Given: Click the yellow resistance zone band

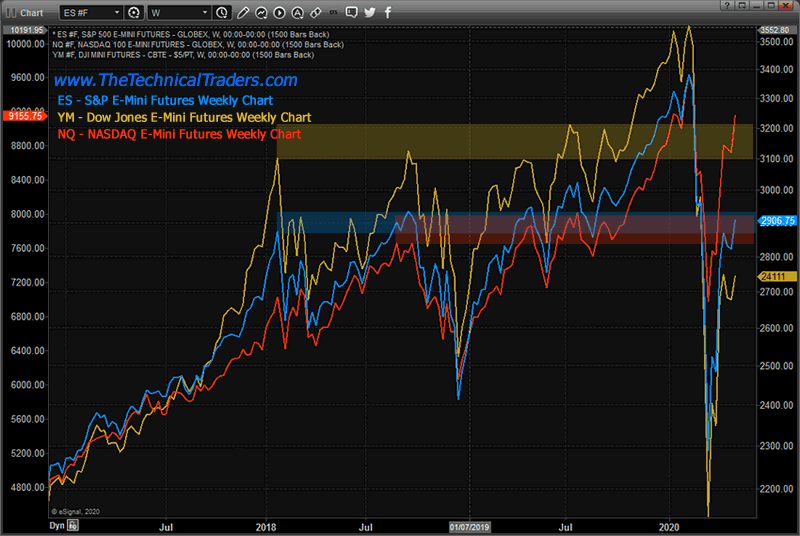Looking at the screenshot, I should point(500,142).
